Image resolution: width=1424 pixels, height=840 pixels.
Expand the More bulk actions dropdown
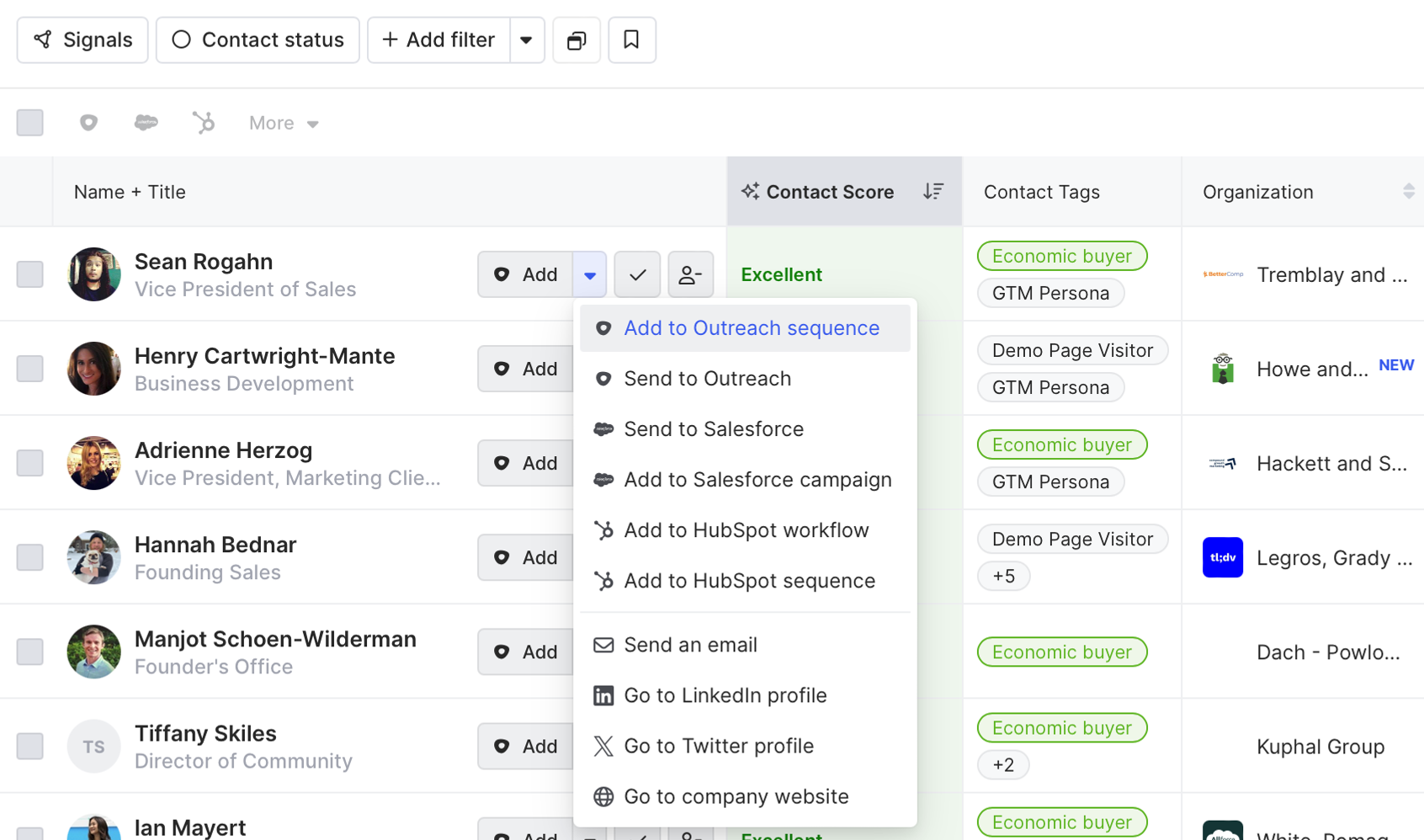[x=284, y=123]
